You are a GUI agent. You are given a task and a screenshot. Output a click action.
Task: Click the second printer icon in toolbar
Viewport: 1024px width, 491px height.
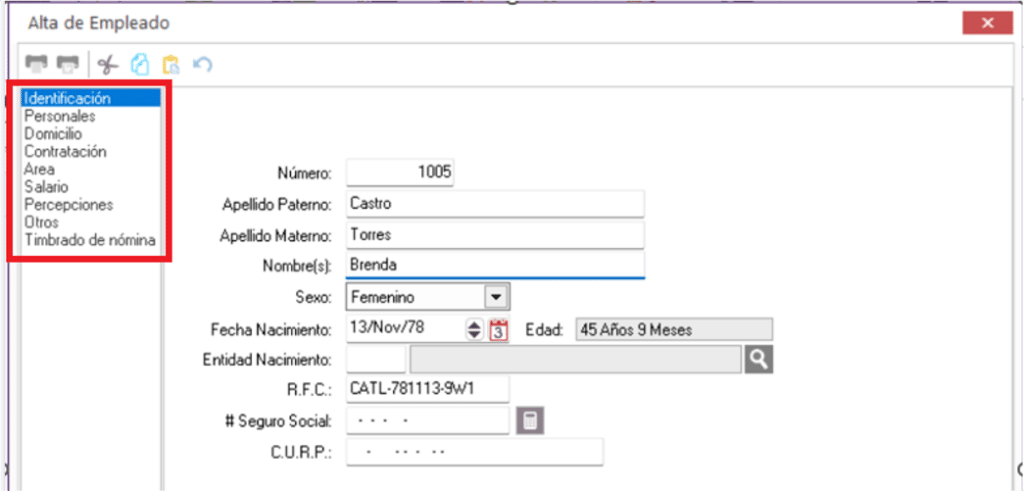pos(67,64)
